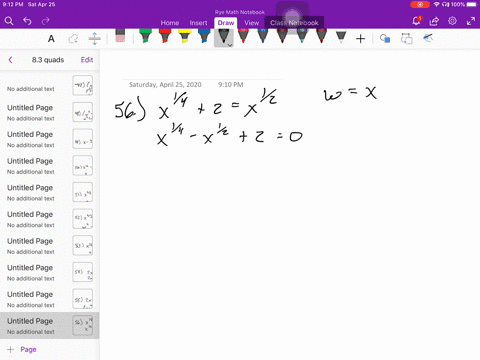Choose red pen beside the black pen
This screenshot has height=360, width=480.
[x=243, y=36]
